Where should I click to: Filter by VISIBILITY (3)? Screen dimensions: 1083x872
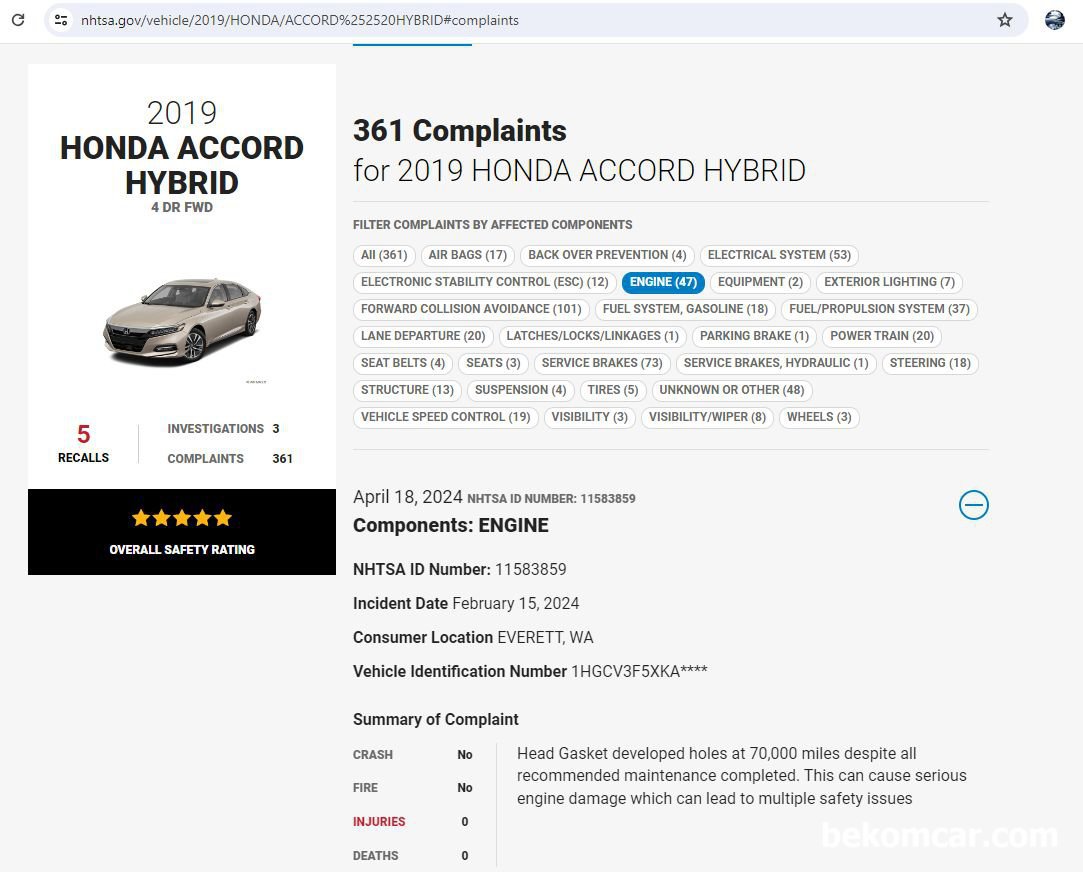click(589, 417)
